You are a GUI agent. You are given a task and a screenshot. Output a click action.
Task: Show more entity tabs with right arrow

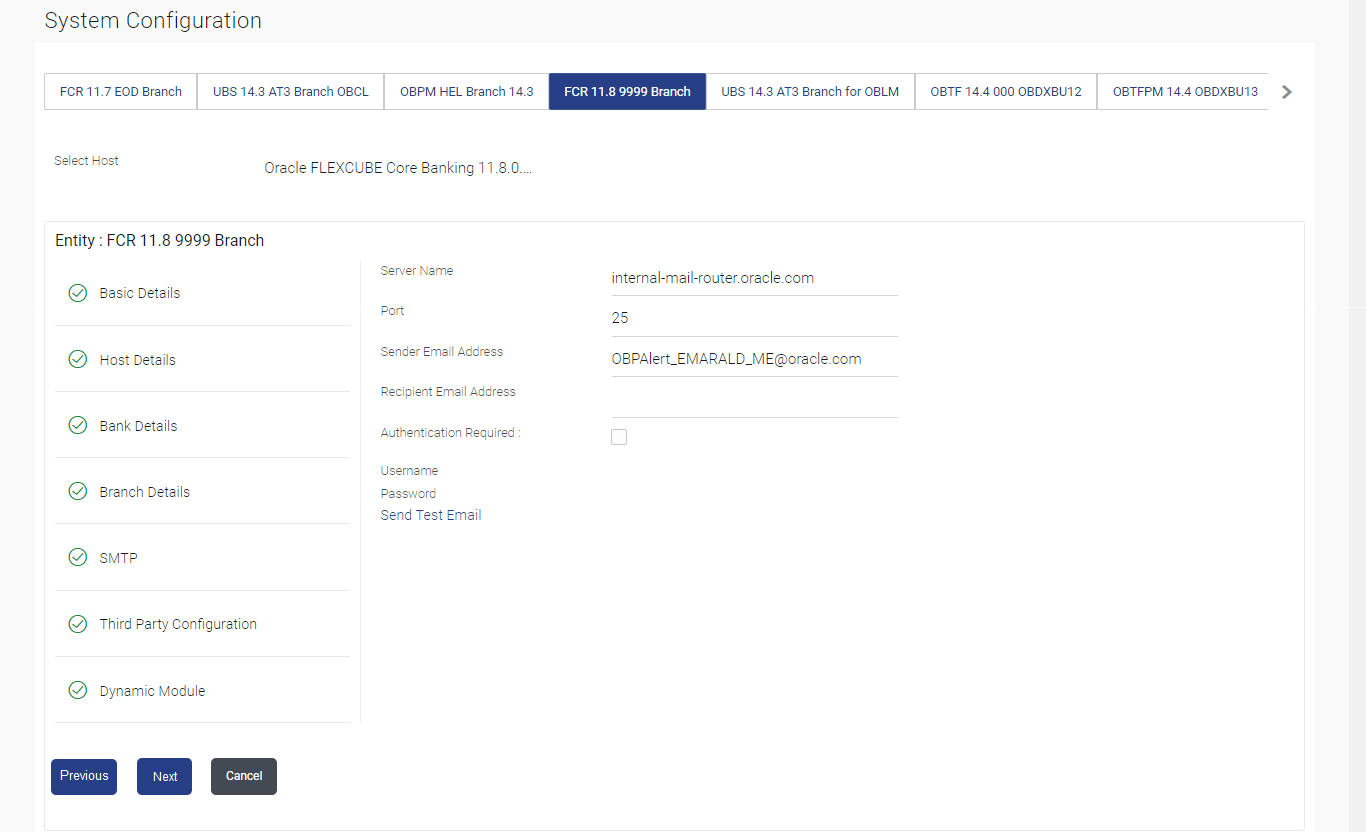coord(1287,92)
